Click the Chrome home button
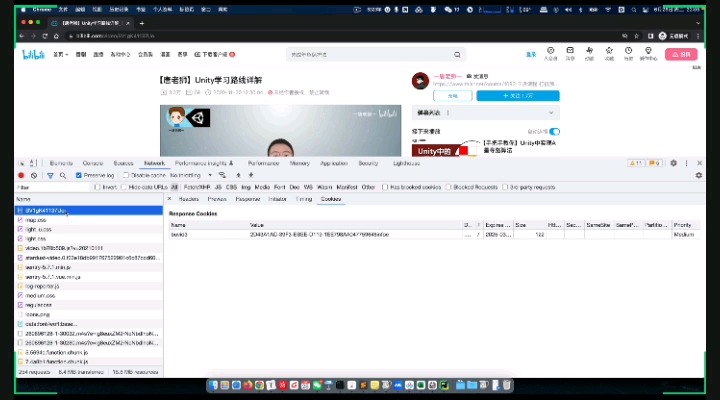Image resolution: width=720 pixels, height=400 pixels. pos(56,36)
